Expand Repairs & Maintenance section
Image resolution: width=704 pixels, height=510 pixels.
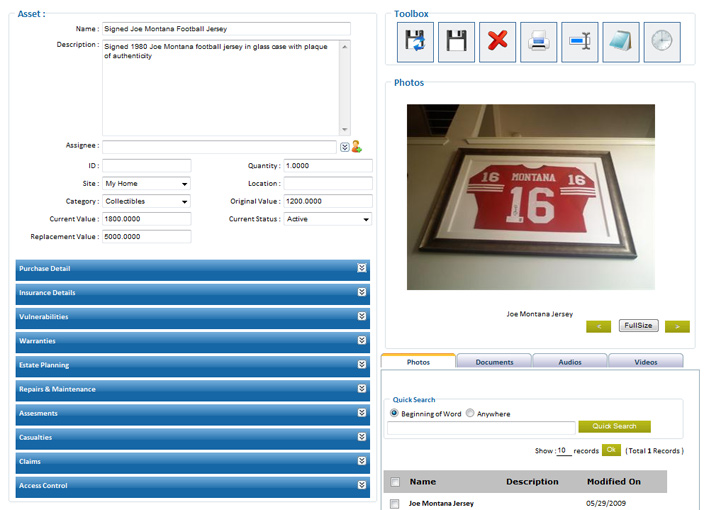(x=362, y=389)
